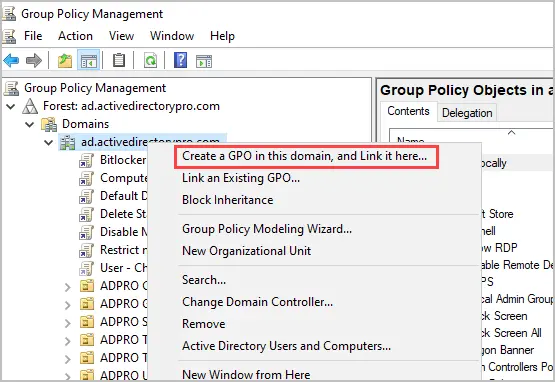The height and width of the screenshot is (382, 555).
Task: Select the Bitlocker GPO link icon
Action: [x=86, y=160]
